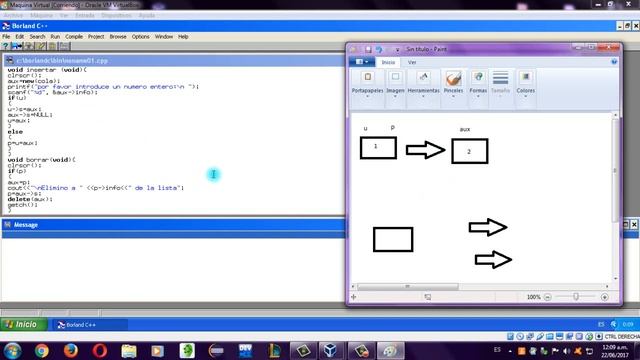Open File Explorer folder icon on taskbar
Viewport: 640px width, 360px height.
[x=129, y=351]
